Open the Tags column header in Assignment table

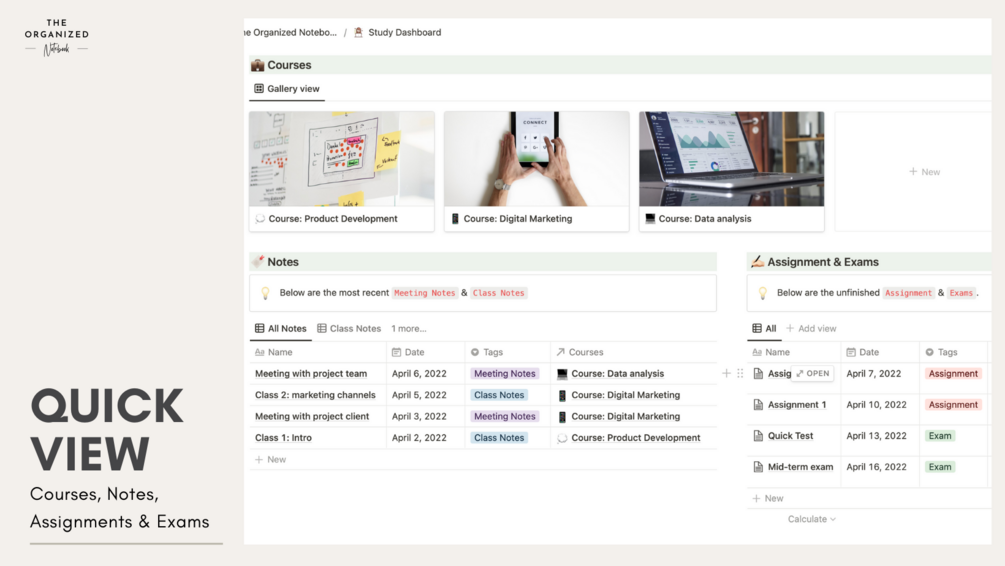coord(954,352)
